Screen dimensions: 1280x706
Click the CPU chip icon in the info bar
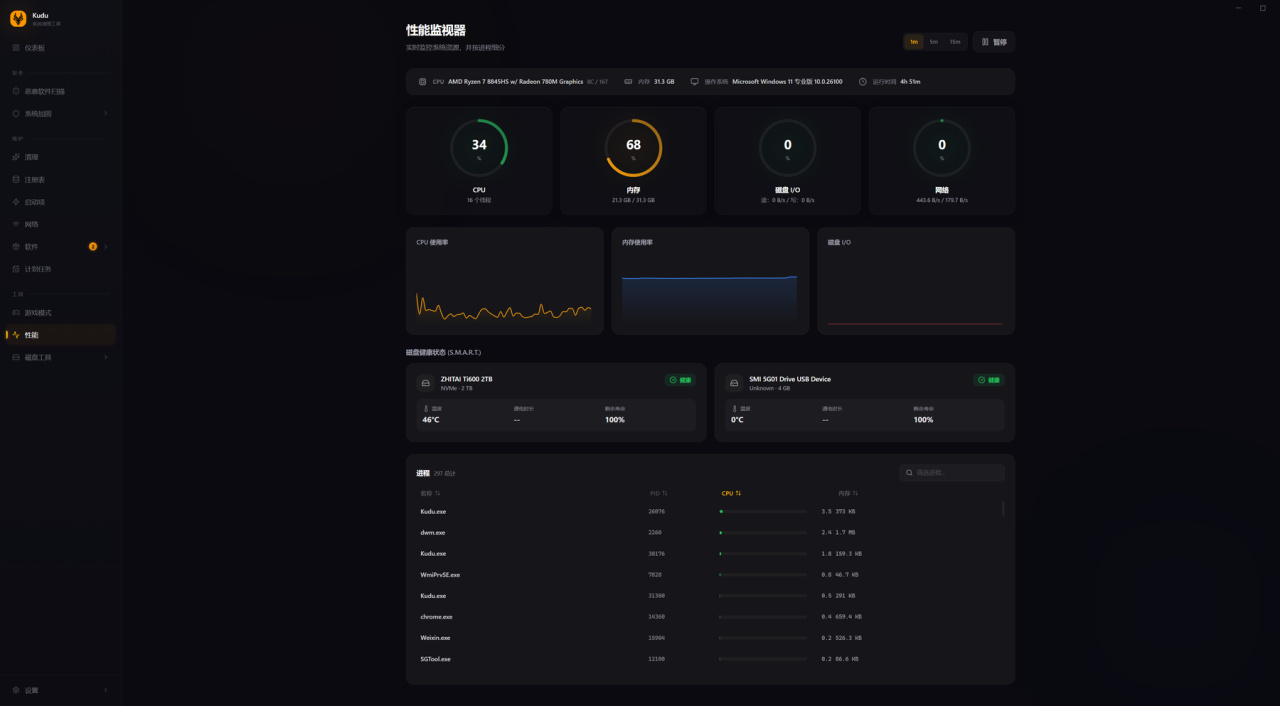(x=422, y=82)
